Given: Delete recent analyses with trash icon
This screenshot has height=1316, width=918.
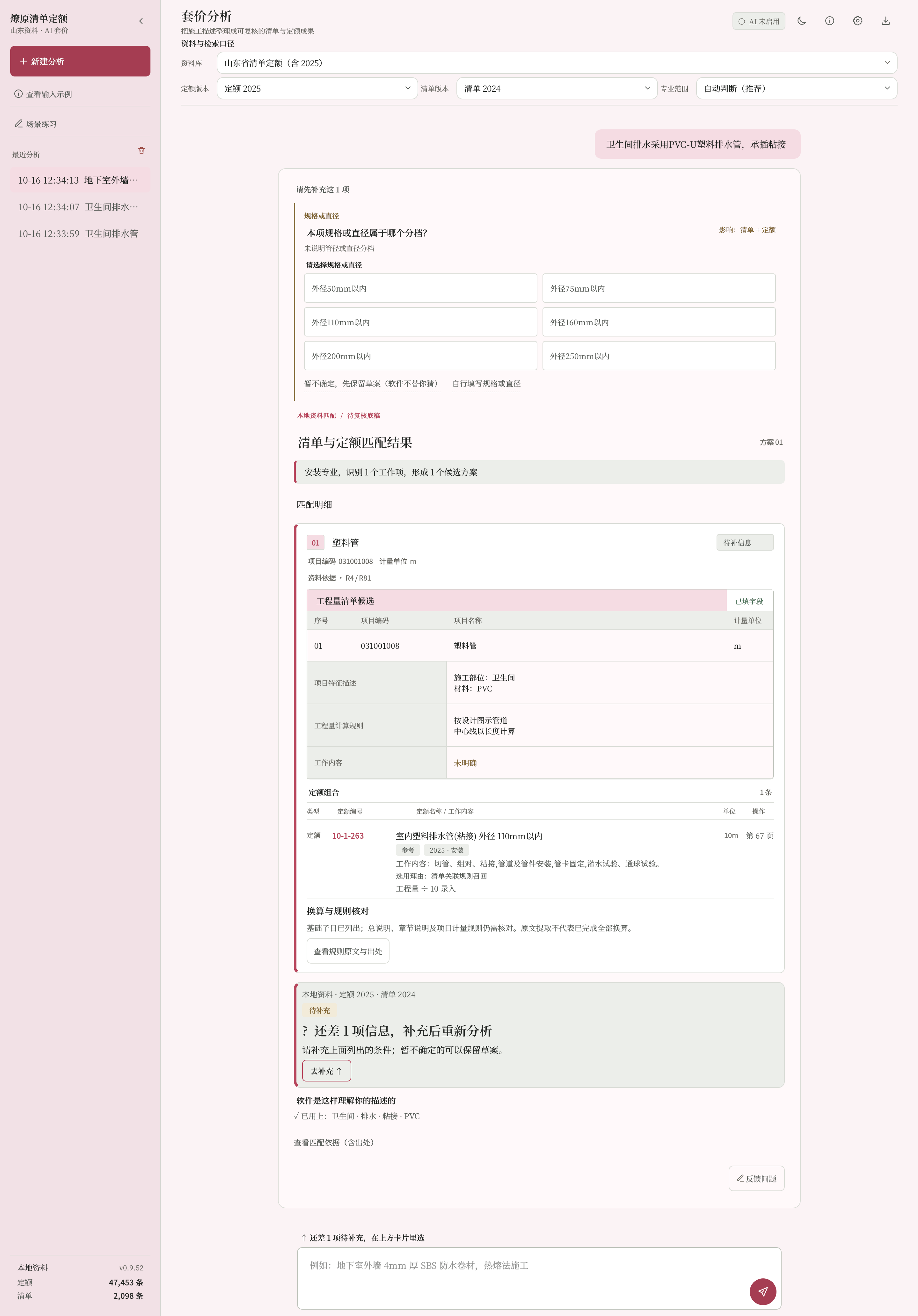Looking at the screenshot, I should pos(142,151).
